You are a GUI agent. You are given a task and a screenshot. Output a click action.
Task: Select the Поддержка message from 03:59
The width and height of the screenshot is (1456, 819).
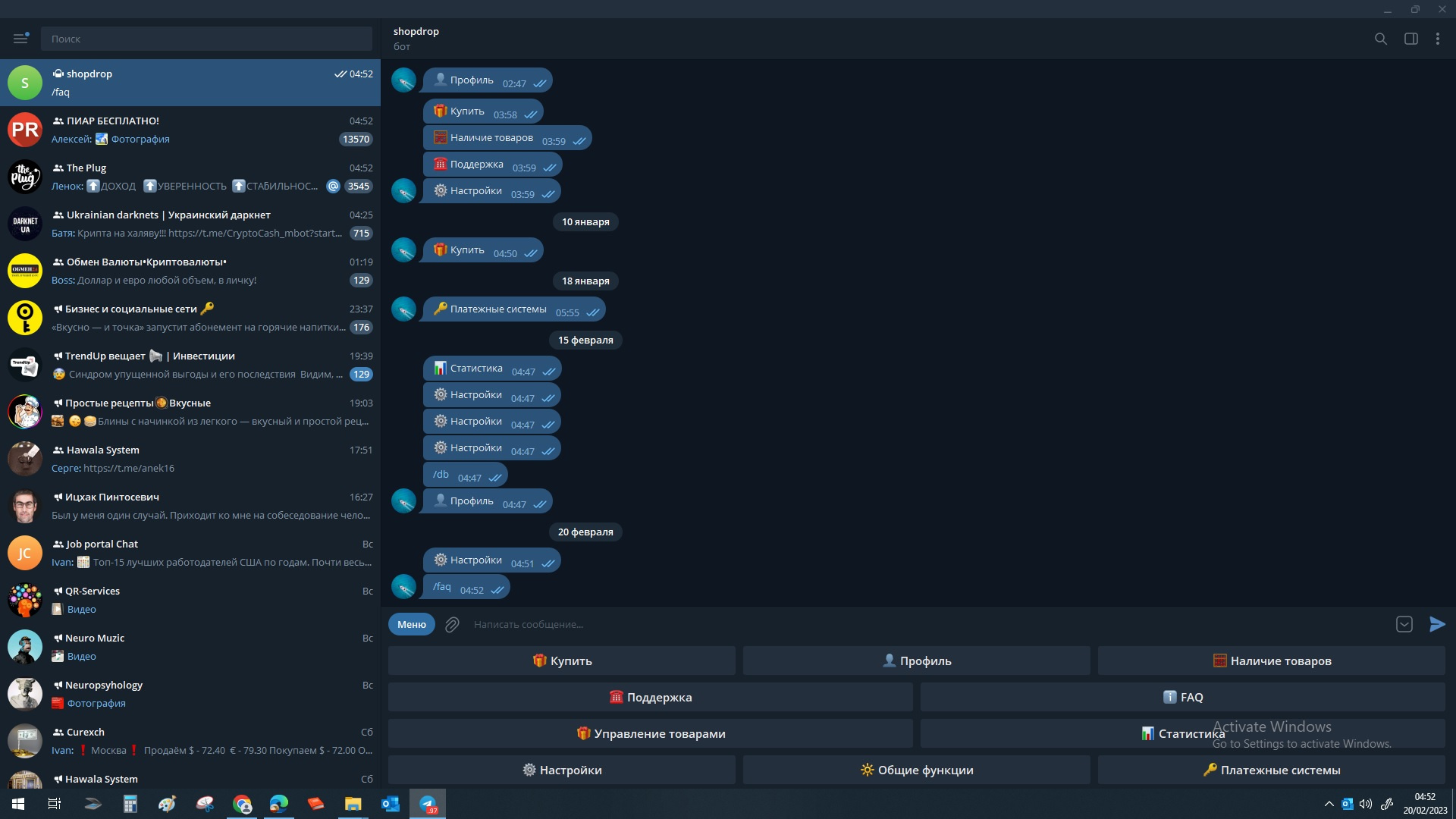pos(493,165)
